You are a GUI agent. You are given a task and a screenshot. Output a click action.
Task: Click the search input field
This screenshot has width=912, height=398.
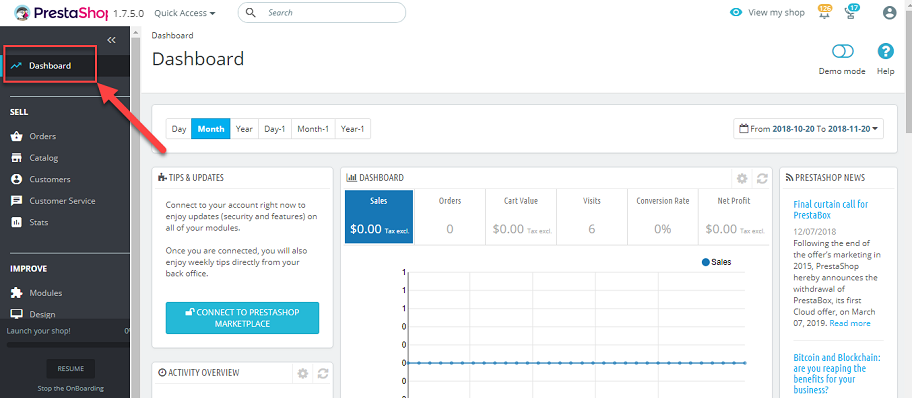point(322,12)
